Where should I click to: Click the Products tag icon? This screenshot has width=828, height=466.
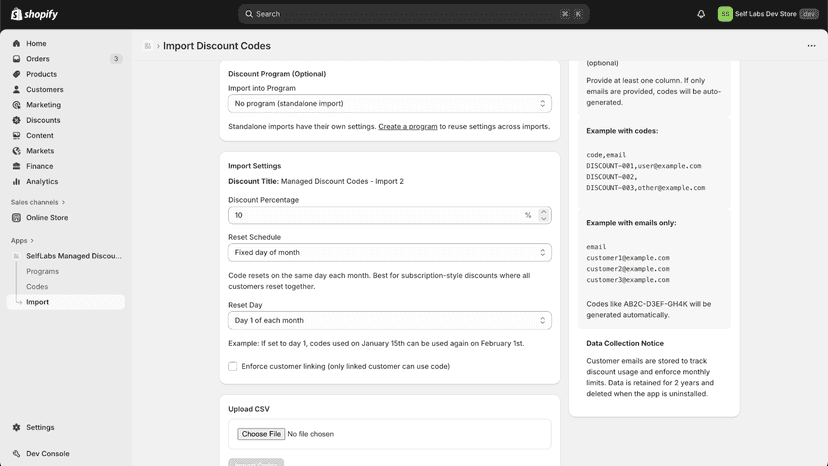(x=16, y=74)
